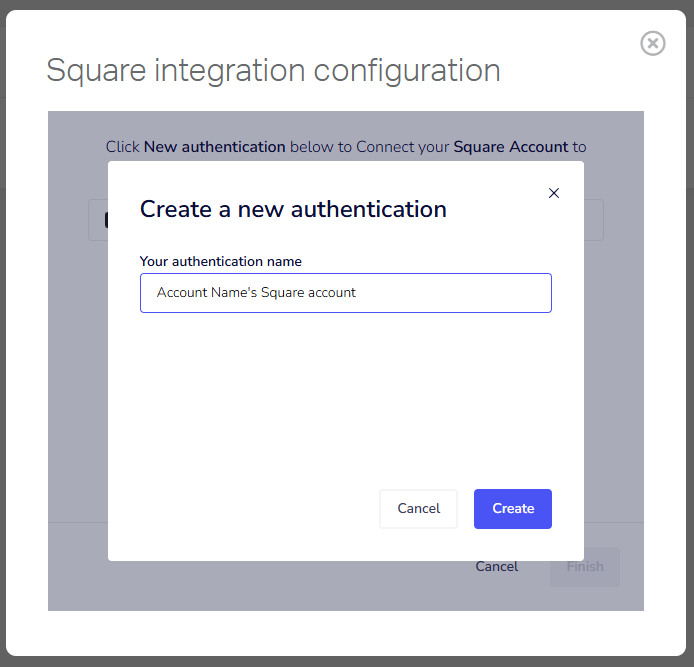The image size is (694, 667).
Task: Click Cancel in the Square configuration footer
Action: [497, 567]
